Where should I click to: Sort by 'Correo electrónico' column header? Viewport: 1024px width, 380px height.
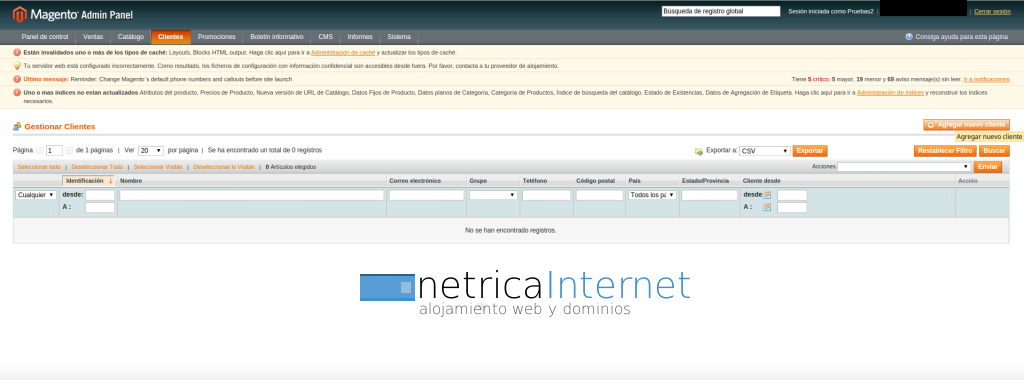pyautogui.click(x=415, y=181)
